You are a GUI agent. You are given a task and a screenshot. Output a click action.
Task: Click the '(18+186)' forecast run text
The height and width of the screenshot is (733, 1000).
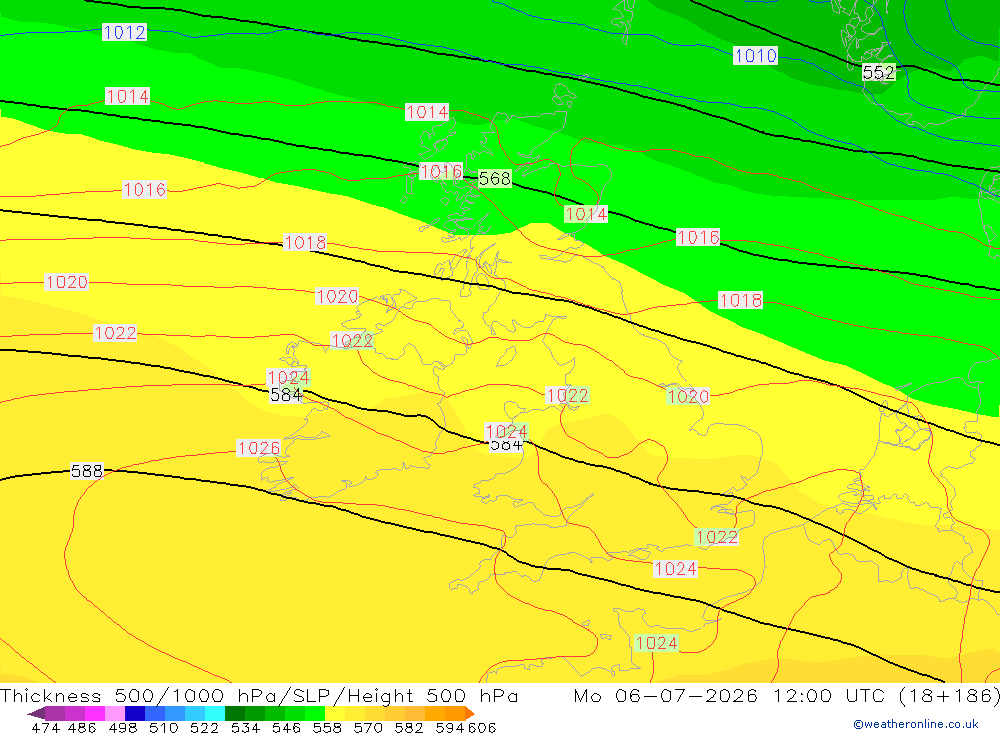click(x=949, y=695)
